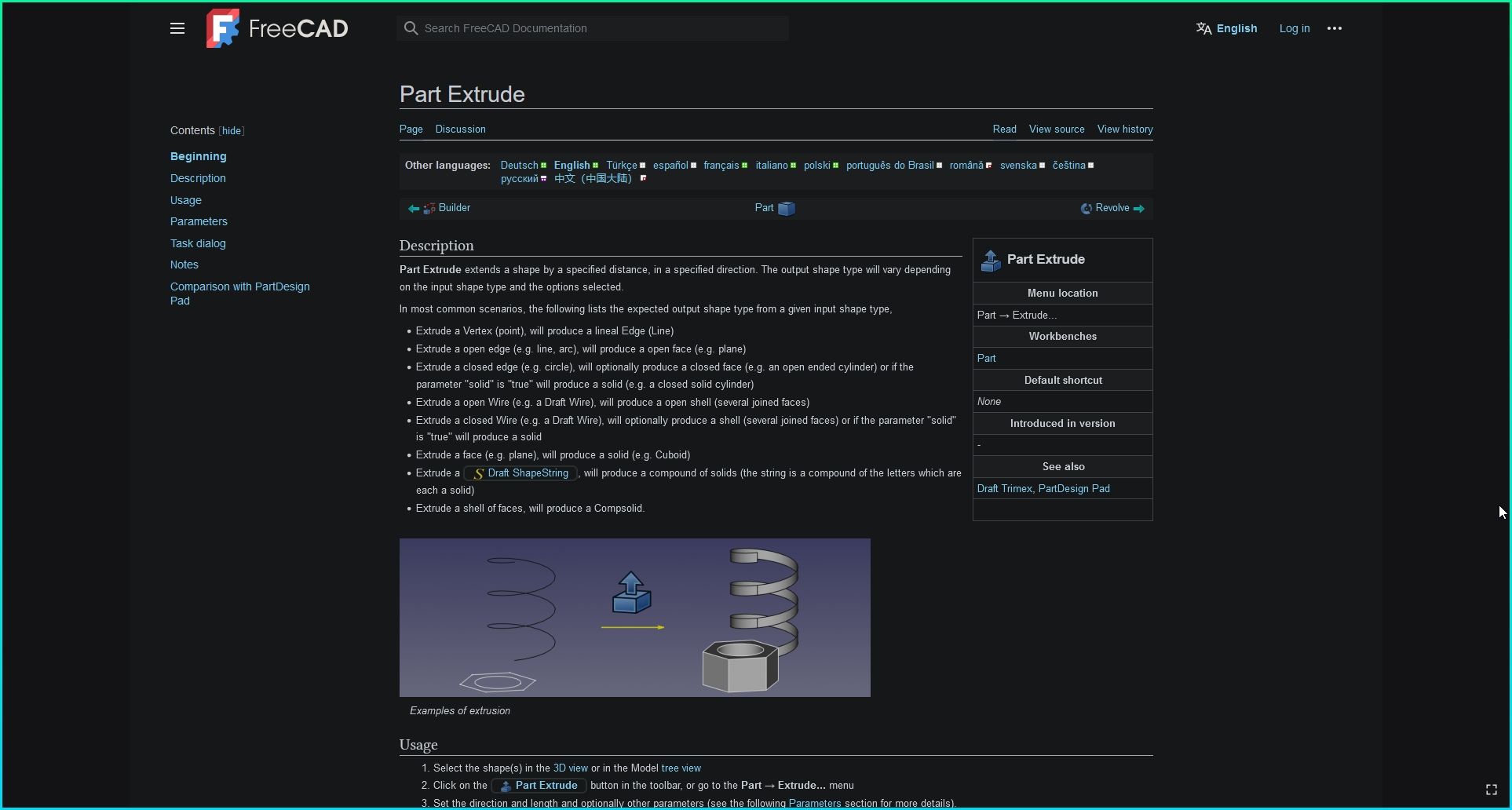The height and width of the screenshot is (810, 1512).
Task: Jump to Task dialog section
Action: point(198,243)
